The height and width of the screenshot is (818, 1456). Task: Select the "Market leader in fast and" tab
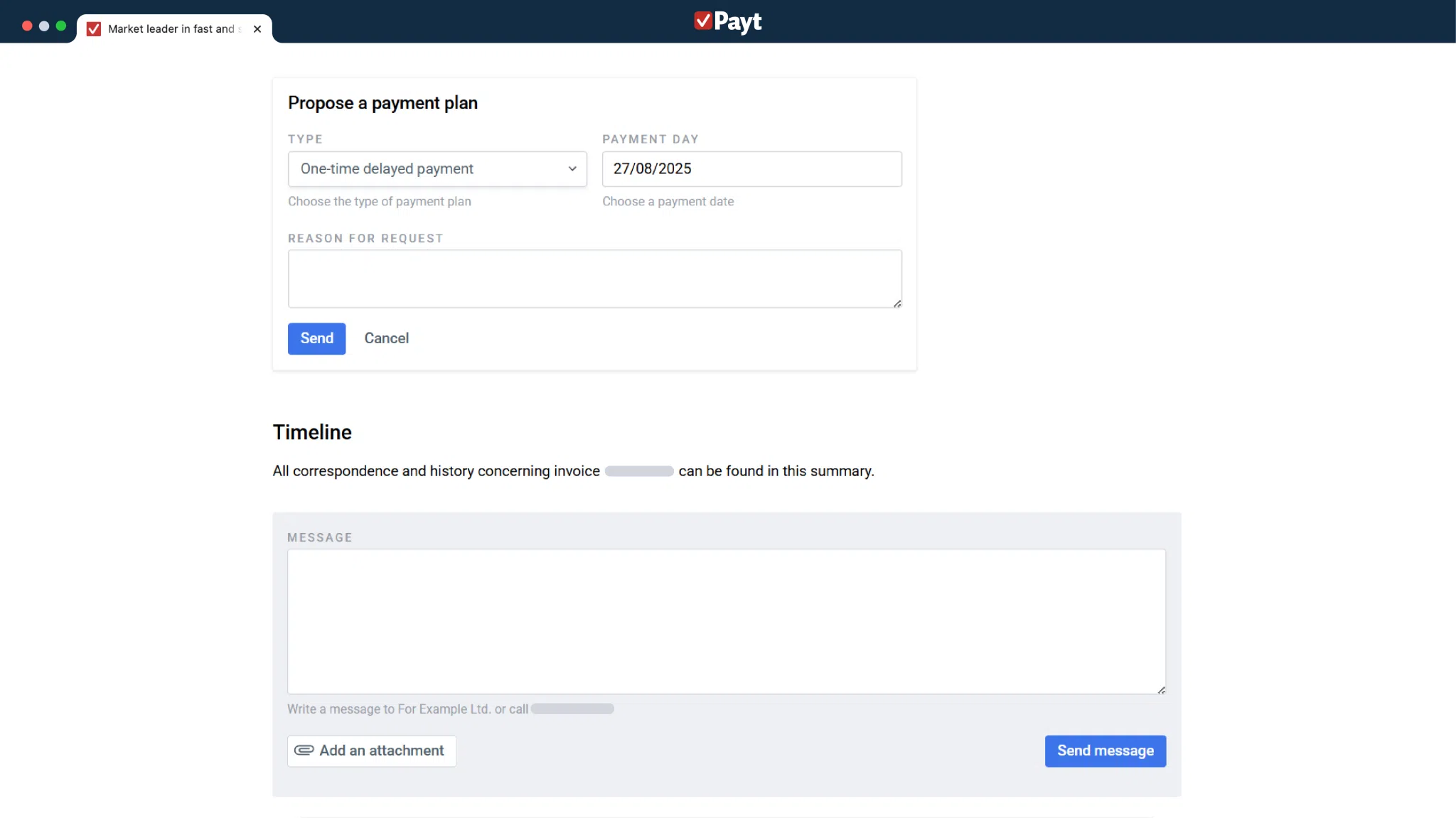pyautogui.click(x=171, y=29)
